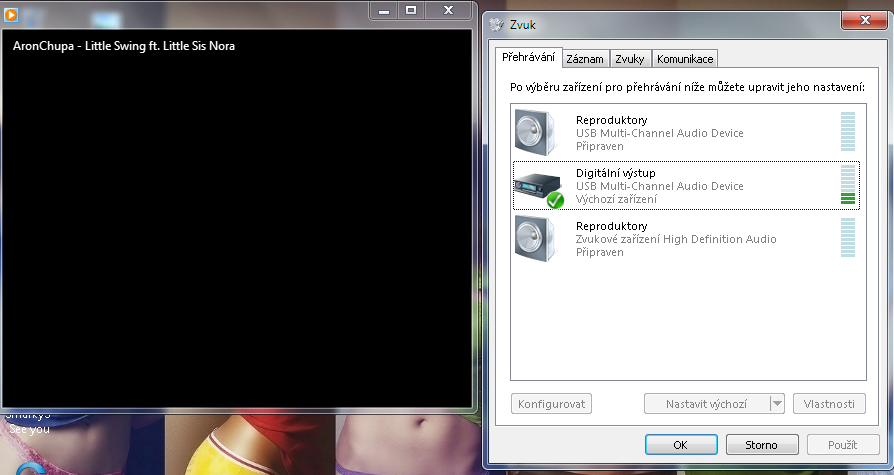Cancel with the Storno button
Screen dimensions: 894x475
click(762, 445)
